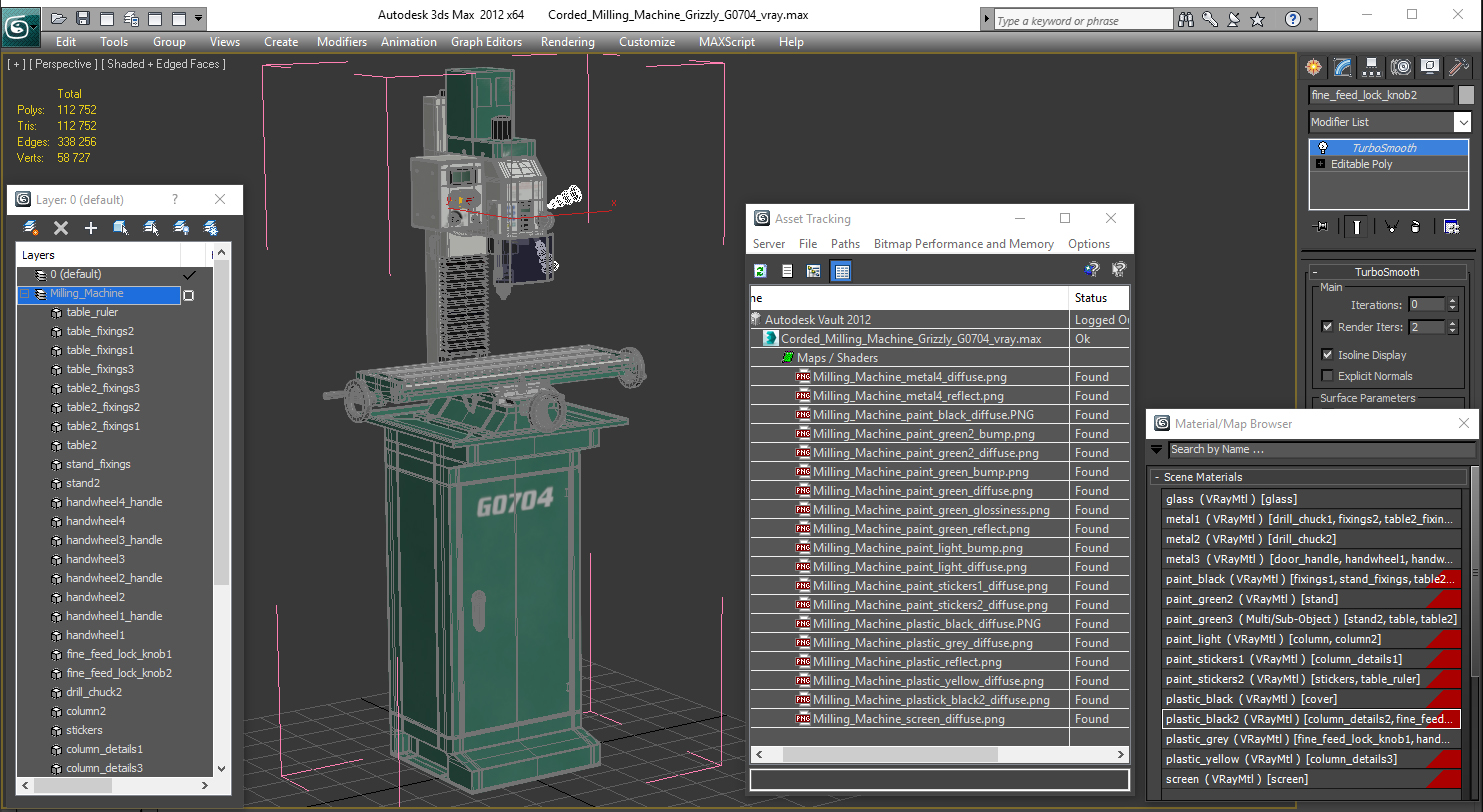This screenshot has height=812, width=1483.
Task: Collapse the TurboSmooth rollout
Action: point(1316,272)
